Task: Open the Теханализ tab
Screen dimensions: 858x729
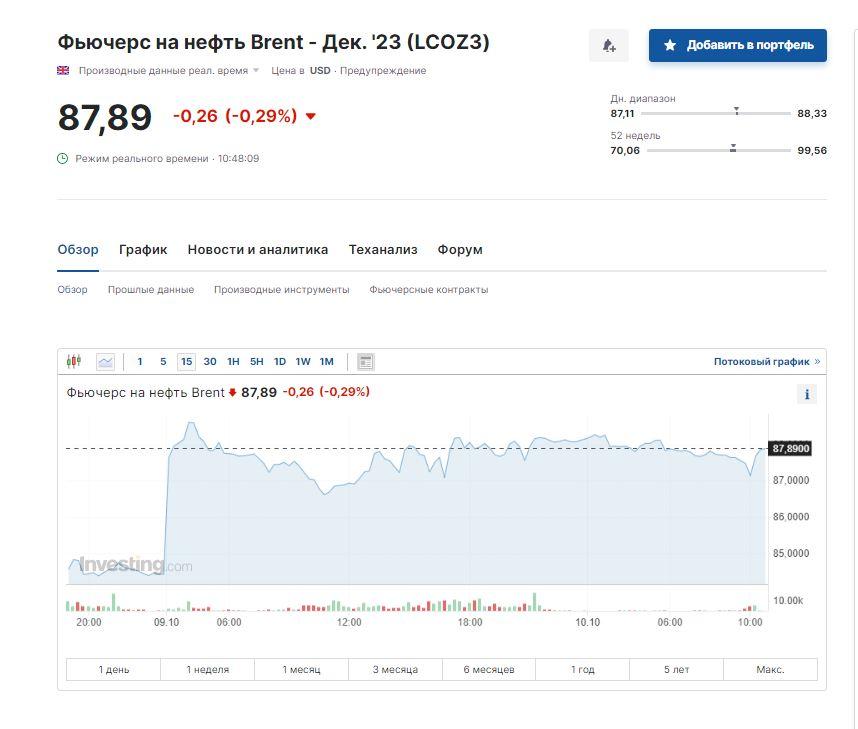Action: pos(382,250)
